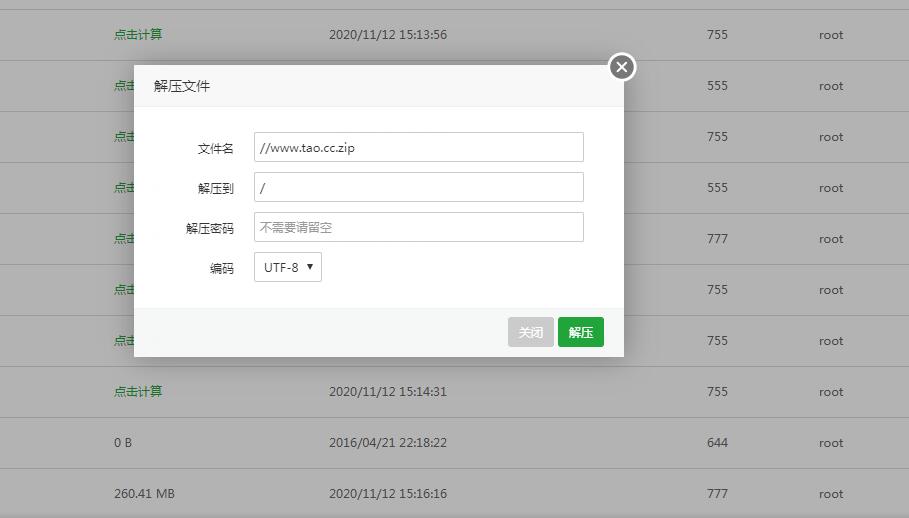This screenshot has width=909, height=518.
Task: Click the 解压密码 field label
Action: tap(209, 228)
